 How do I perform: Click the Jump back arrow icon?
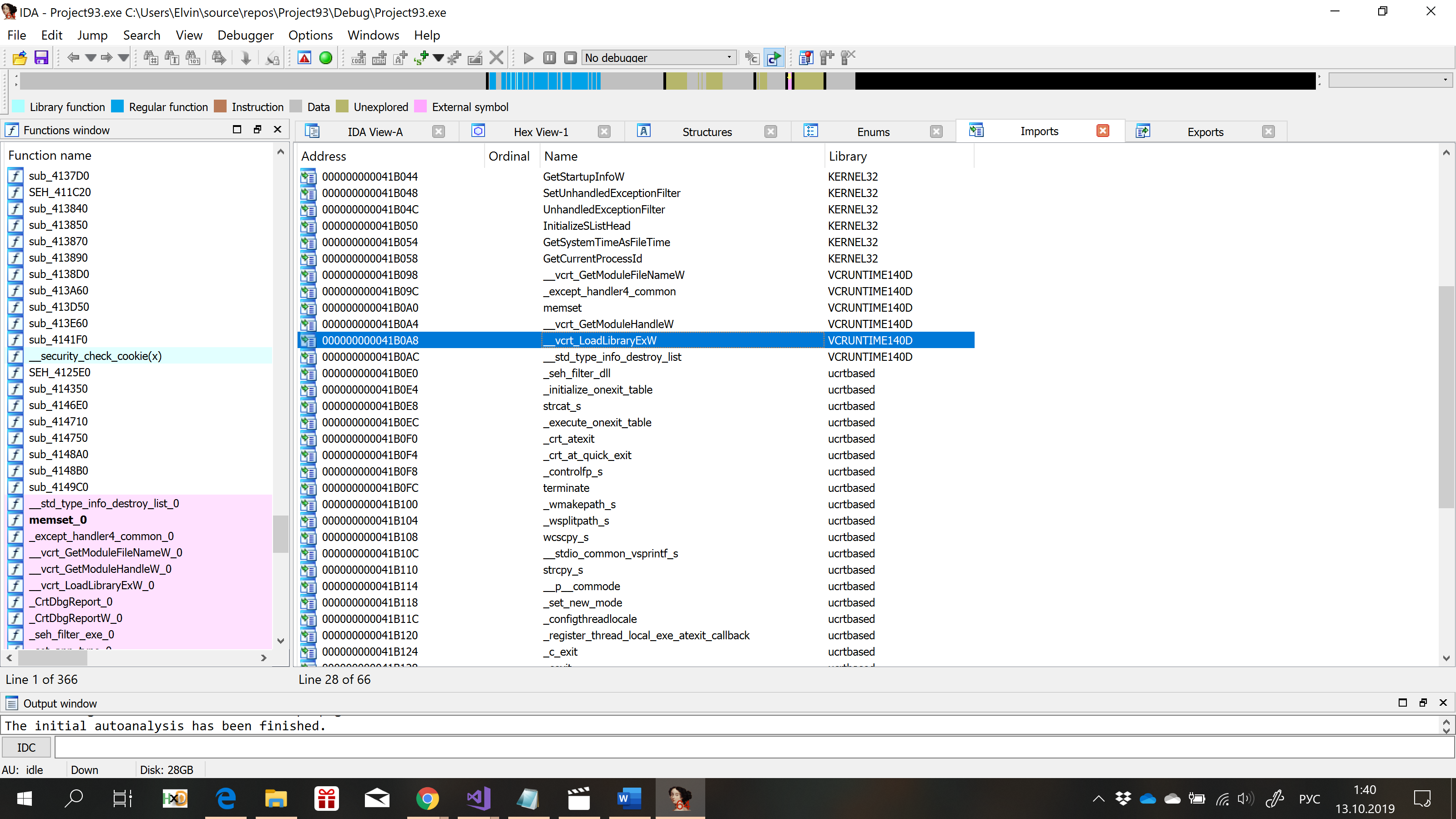pos(72,58)
